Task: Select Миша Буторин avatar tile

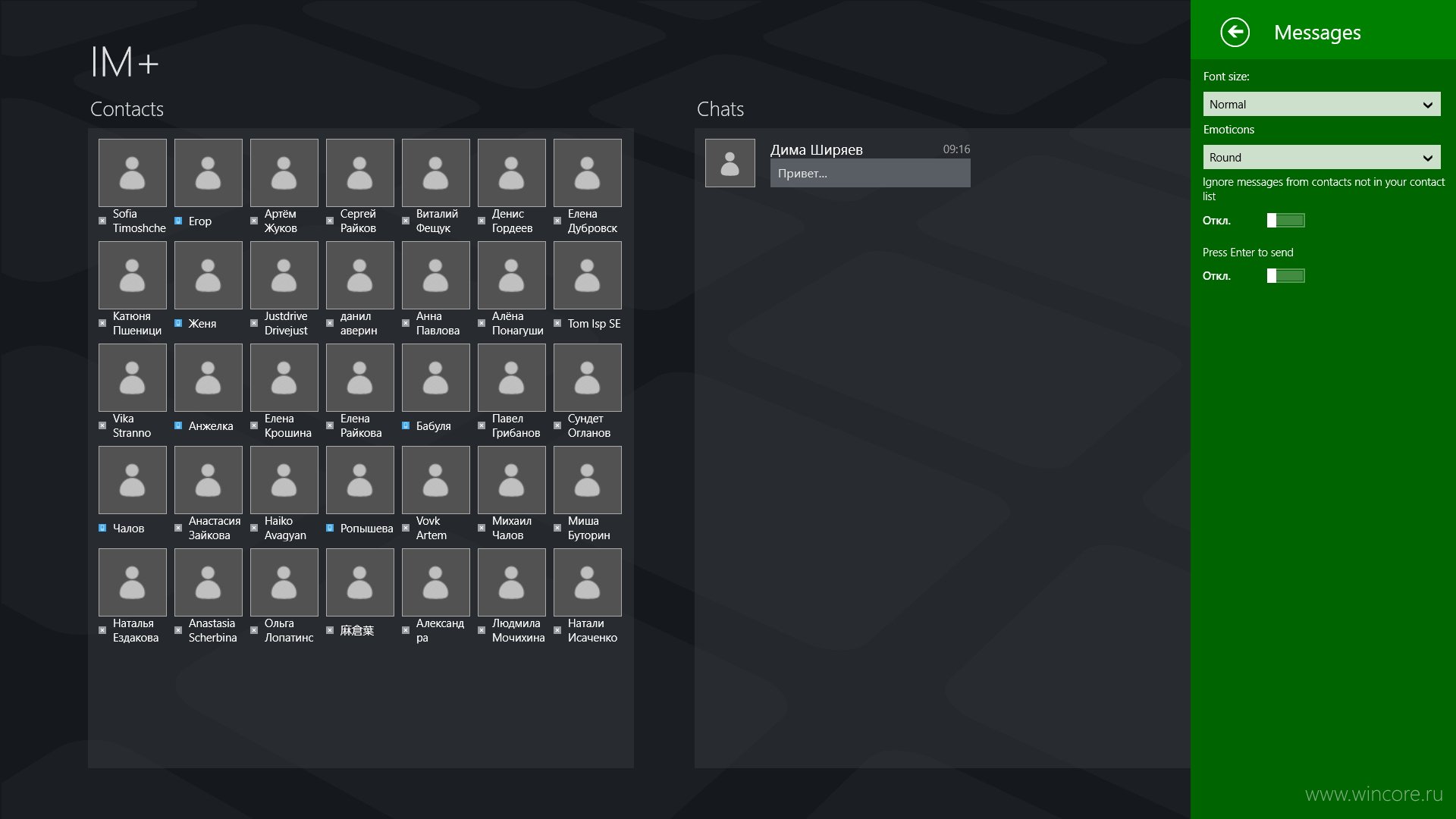Action: tap(588, 480)
